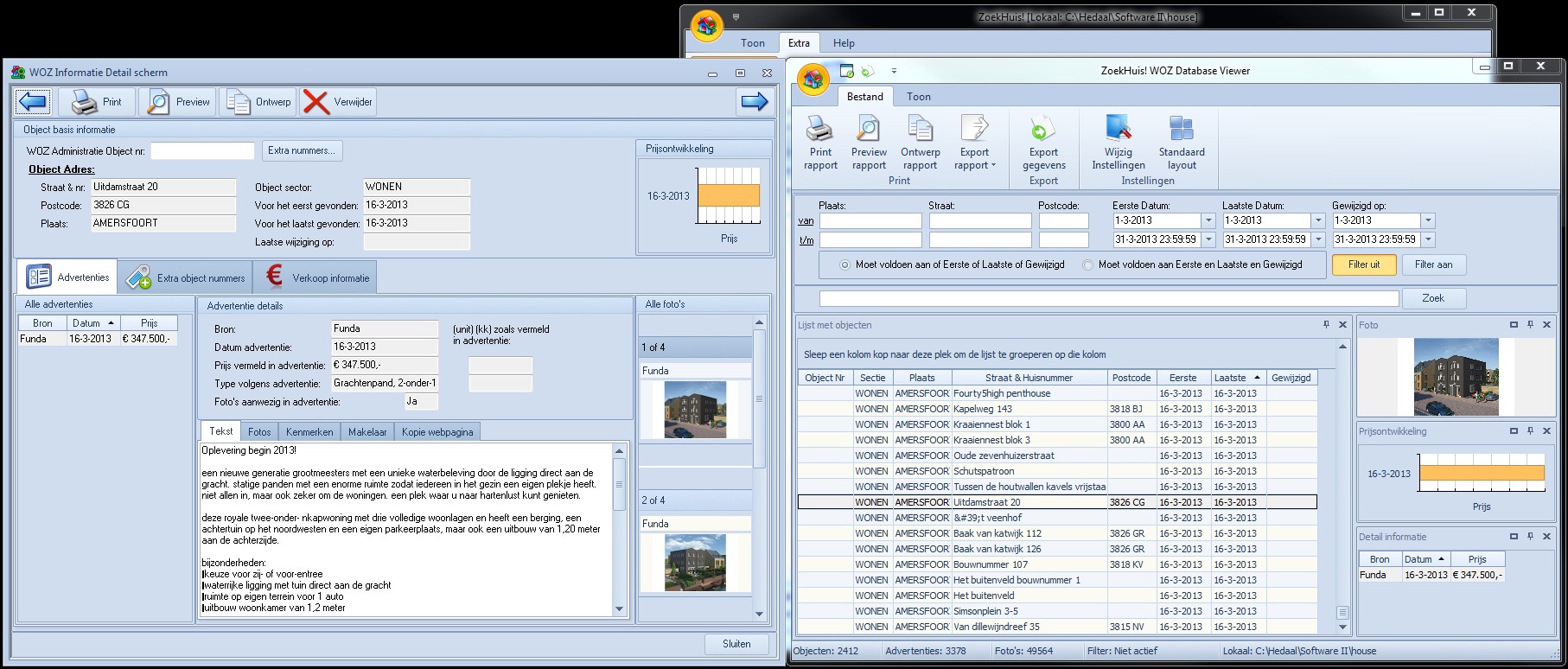The image size is (1568, 669).
Task: Select 'Eerste en Laatste en Gewijzigd' radio option
Action: pyautogui.click(x=1087, y=265)
